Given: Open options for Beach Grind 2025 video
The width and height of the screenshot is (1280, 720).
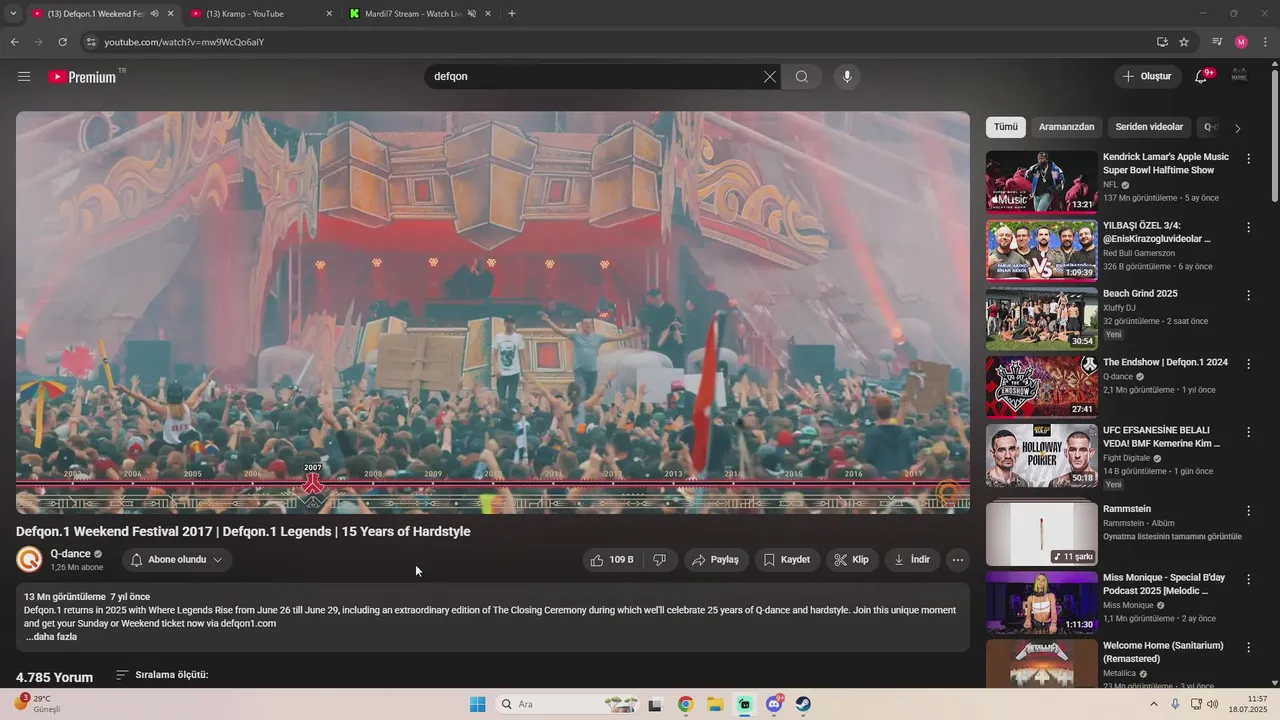Looking at the screenshot, I should 1248,295.
